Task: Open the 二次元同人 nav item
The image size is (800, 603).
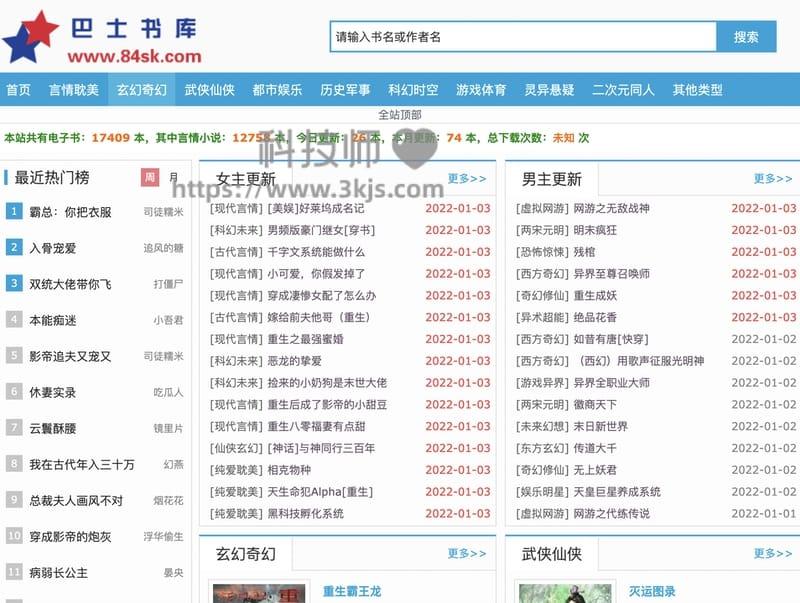Action: [x=623, y=90]
